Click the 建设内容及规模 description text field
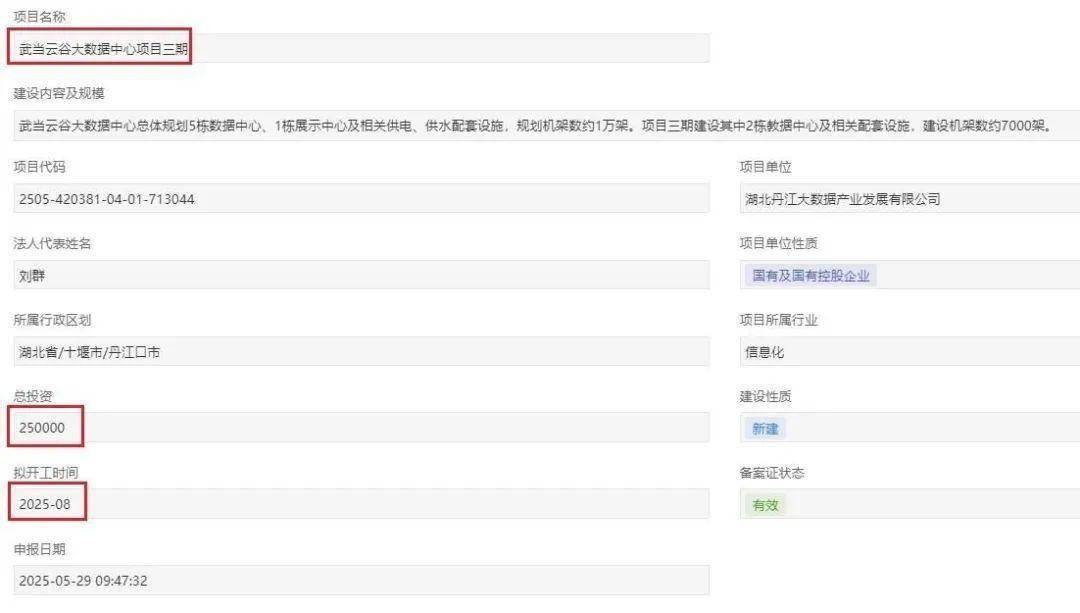The height and width of the screenshot is (613, 1080). (540, 126)
